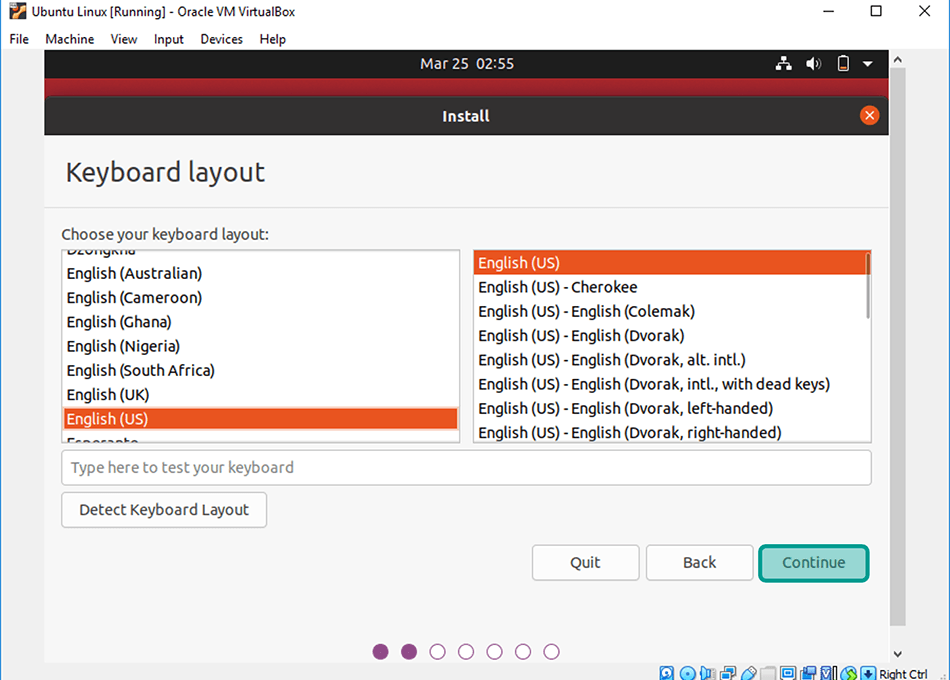Click Detect Keyboard Layout button

tap(164, 510)
